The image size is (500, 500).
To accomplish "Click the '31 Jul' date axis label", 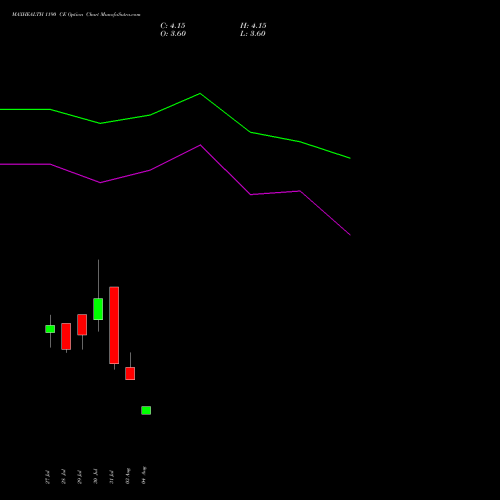I will [x=111, y=477].
